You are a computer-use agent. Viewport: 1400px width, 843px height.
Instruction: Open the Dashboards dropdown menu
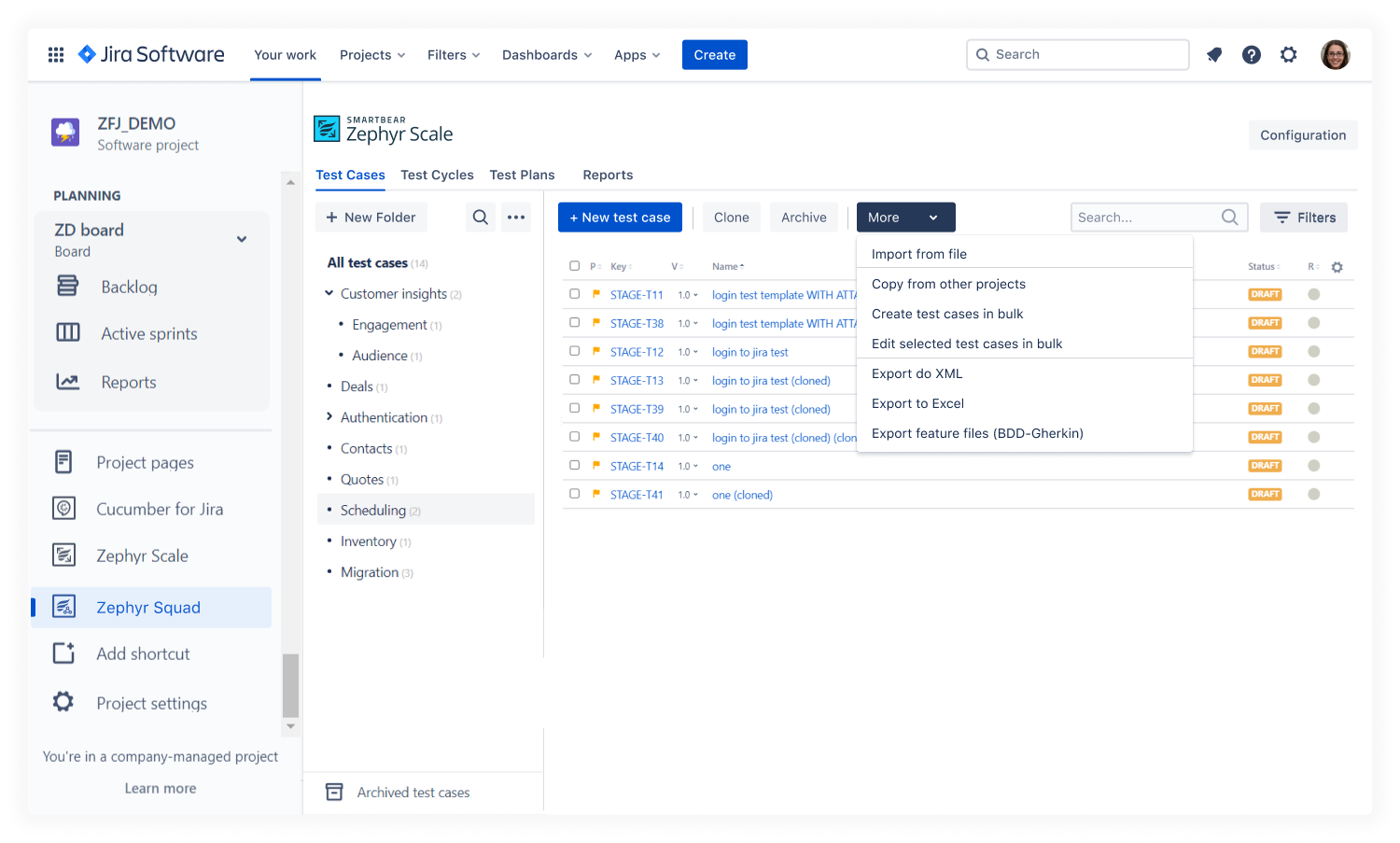547,55
